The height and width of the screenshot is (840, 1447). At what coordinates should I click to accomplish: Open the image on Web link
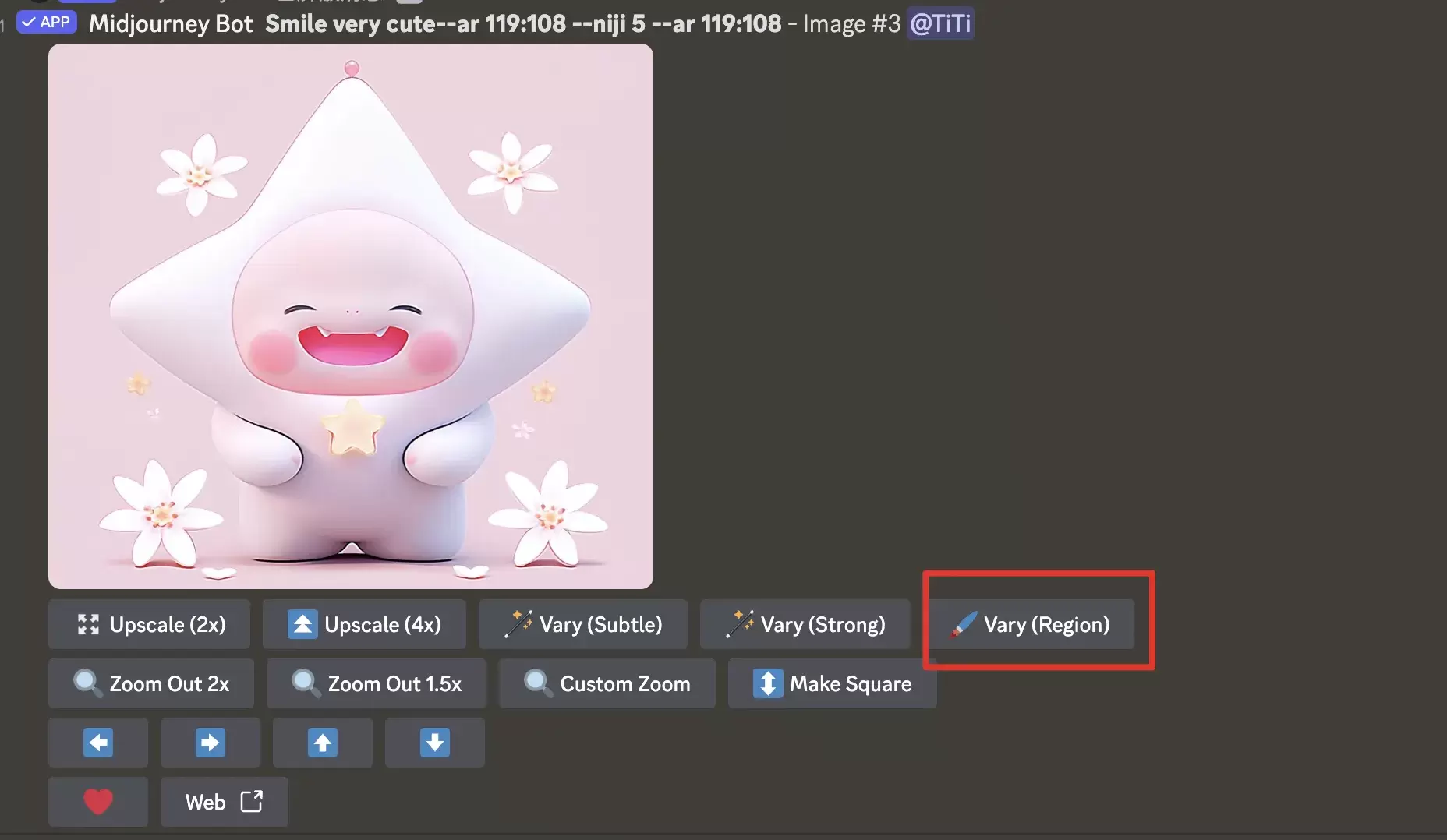[225, 802]
